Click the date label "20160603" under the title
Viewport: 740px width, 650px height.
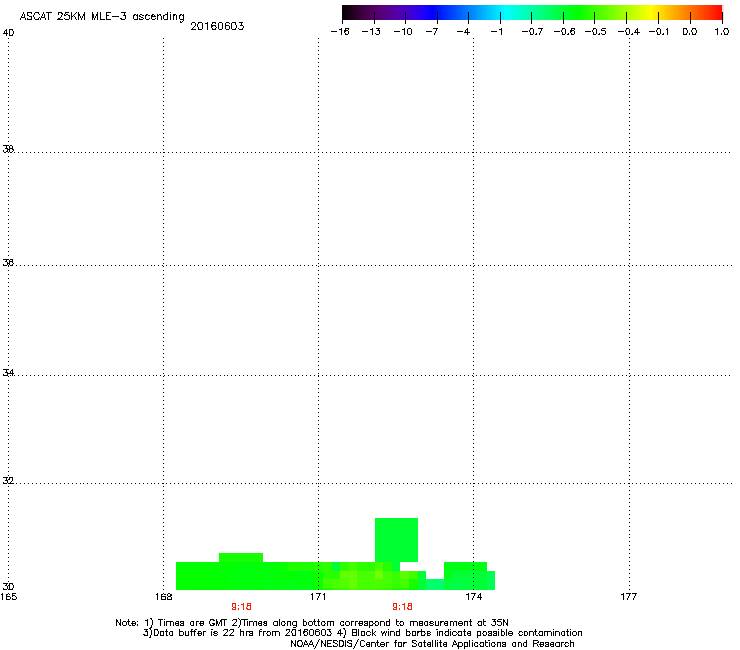[x=217, y=26]
